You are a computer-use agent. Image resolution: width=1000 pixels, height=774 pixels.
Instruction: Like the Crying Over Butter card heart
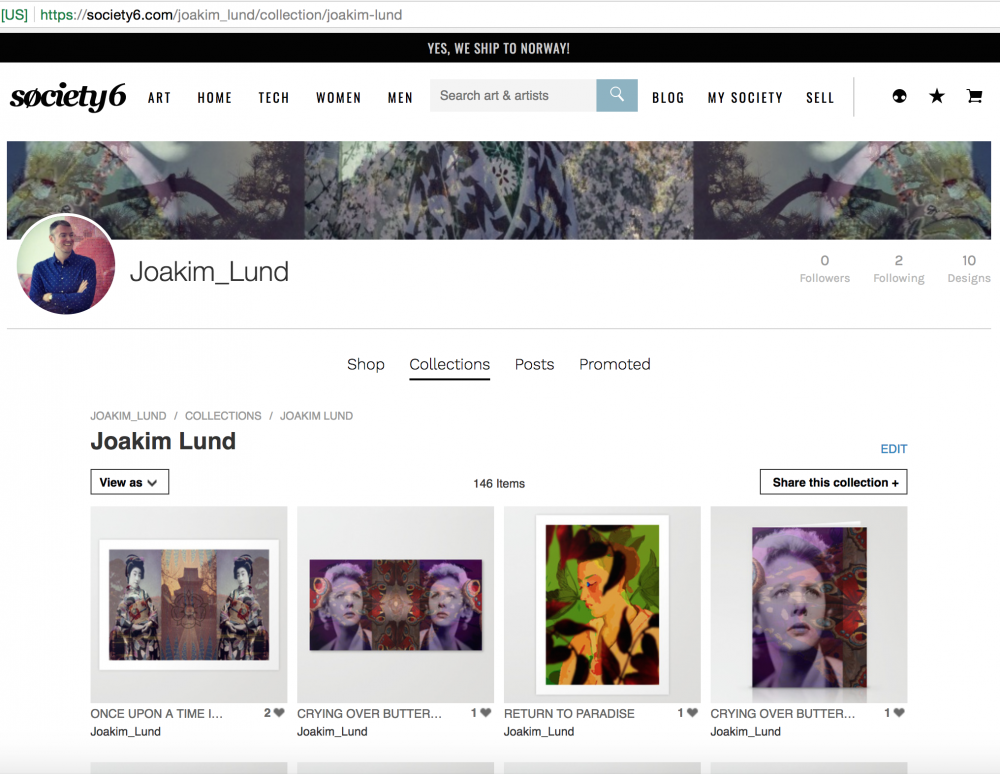(x=899, y=713)
